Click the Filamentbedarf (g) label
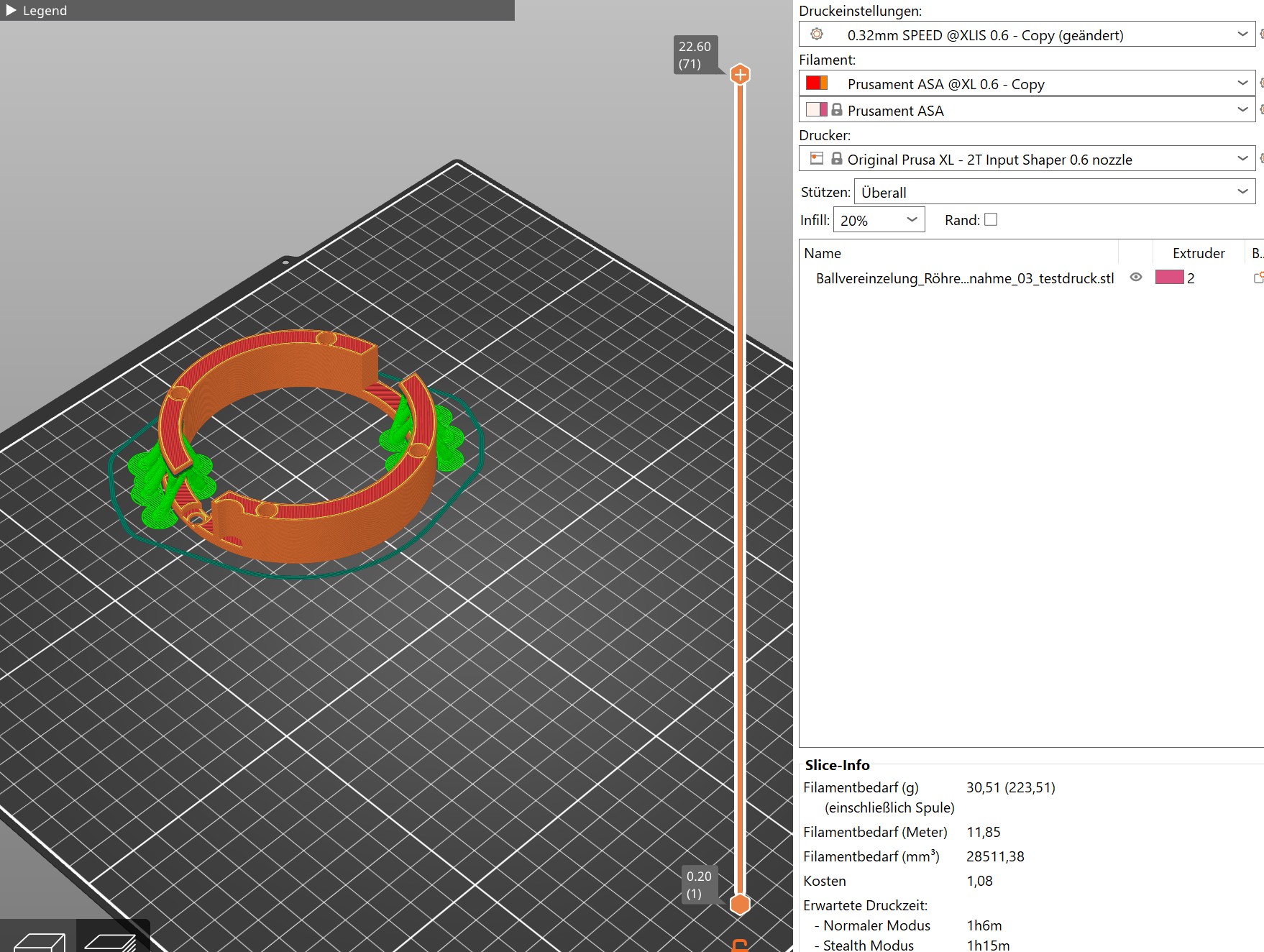The image size is (1264, 952). [861, 787]
